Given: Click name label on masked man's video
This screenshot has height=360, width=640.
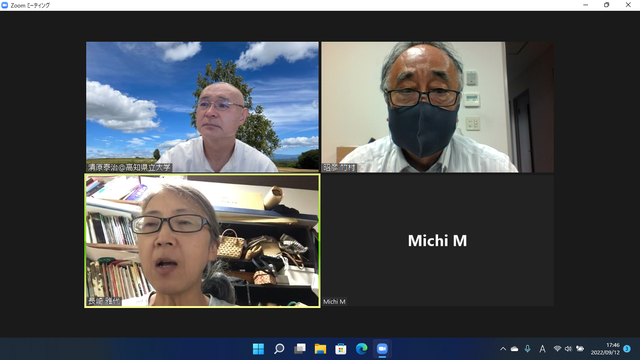Looking at the screenshot, I should tap(340, 168).
